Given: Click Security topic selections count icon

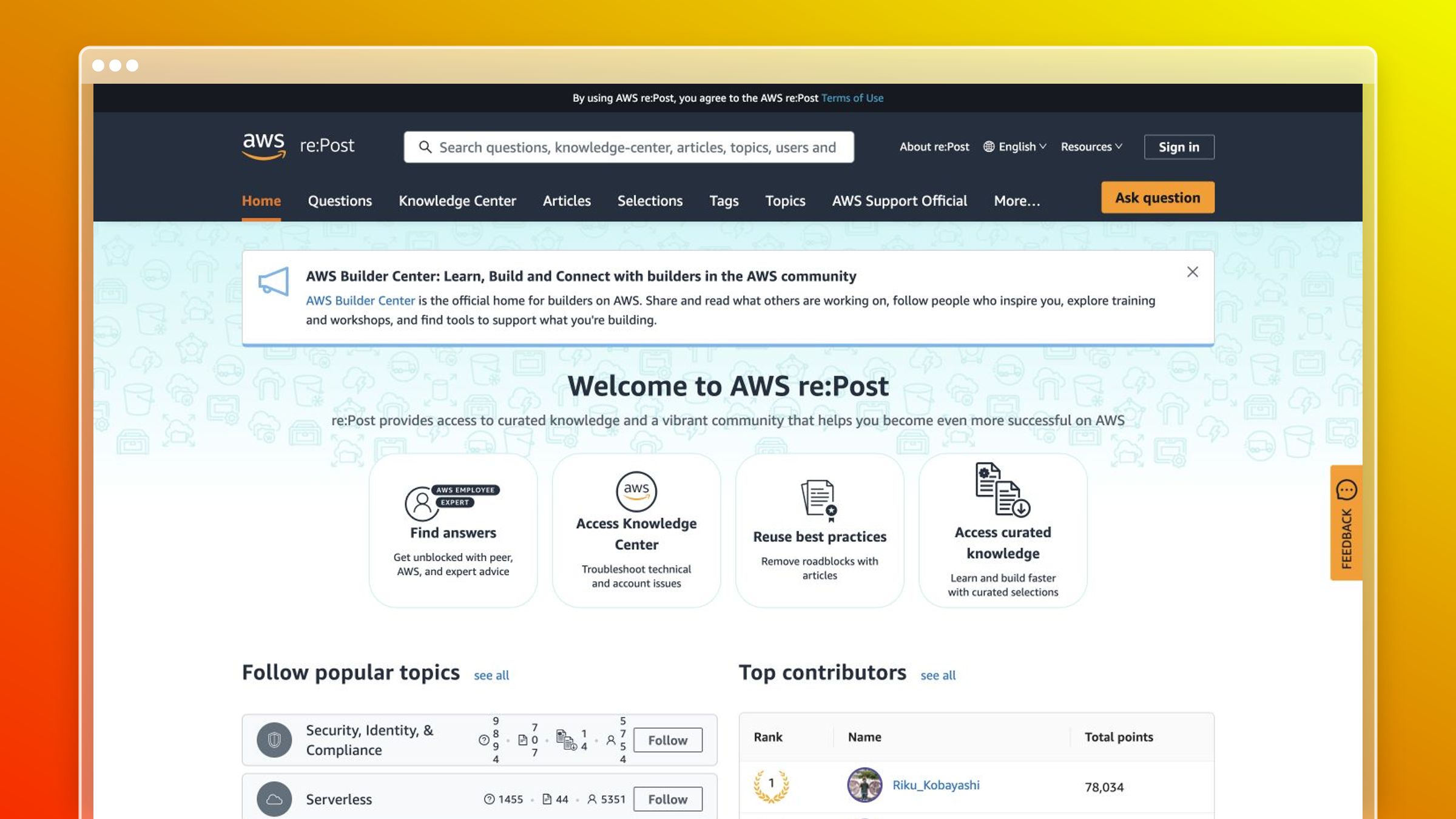Looking at the screenshot, I should [x=566, y=740].
